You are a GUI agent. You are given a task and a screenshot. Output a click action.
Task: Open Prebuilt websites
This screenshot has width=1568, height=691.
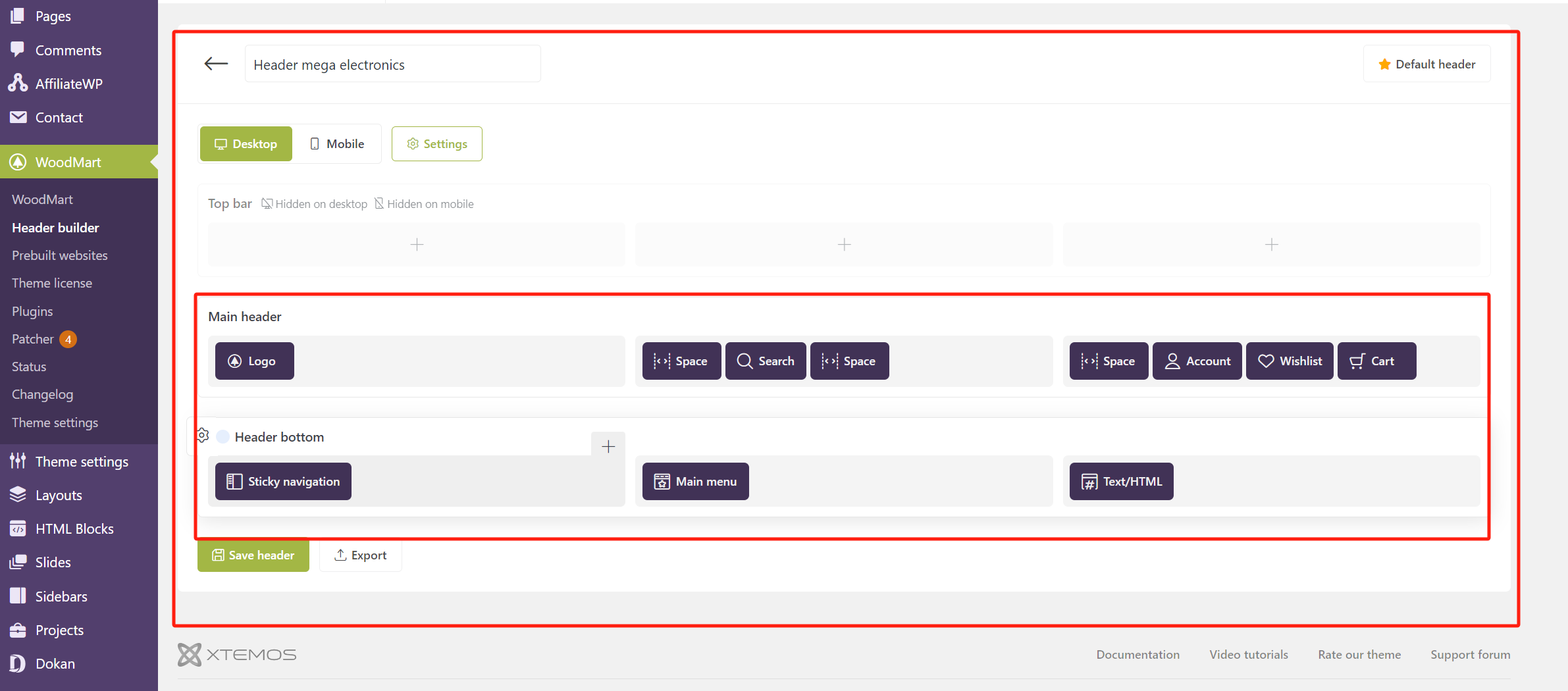pyautogui.click(x=59, y=255)
